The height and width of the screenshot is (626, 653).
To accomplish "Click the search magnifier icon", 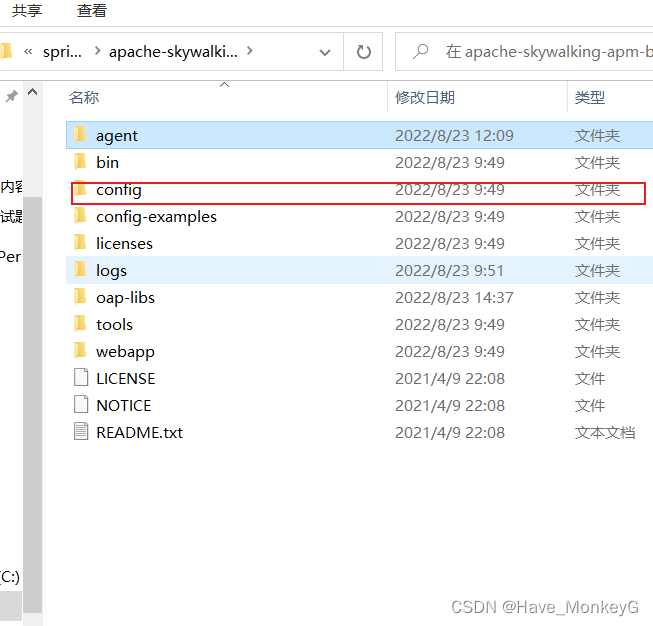I will click(421, 52).
